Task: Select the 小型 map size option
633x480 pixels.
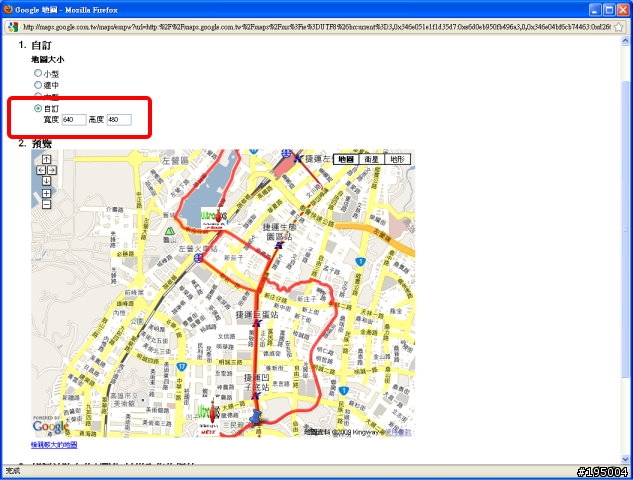Action: [x=38, y=73]
